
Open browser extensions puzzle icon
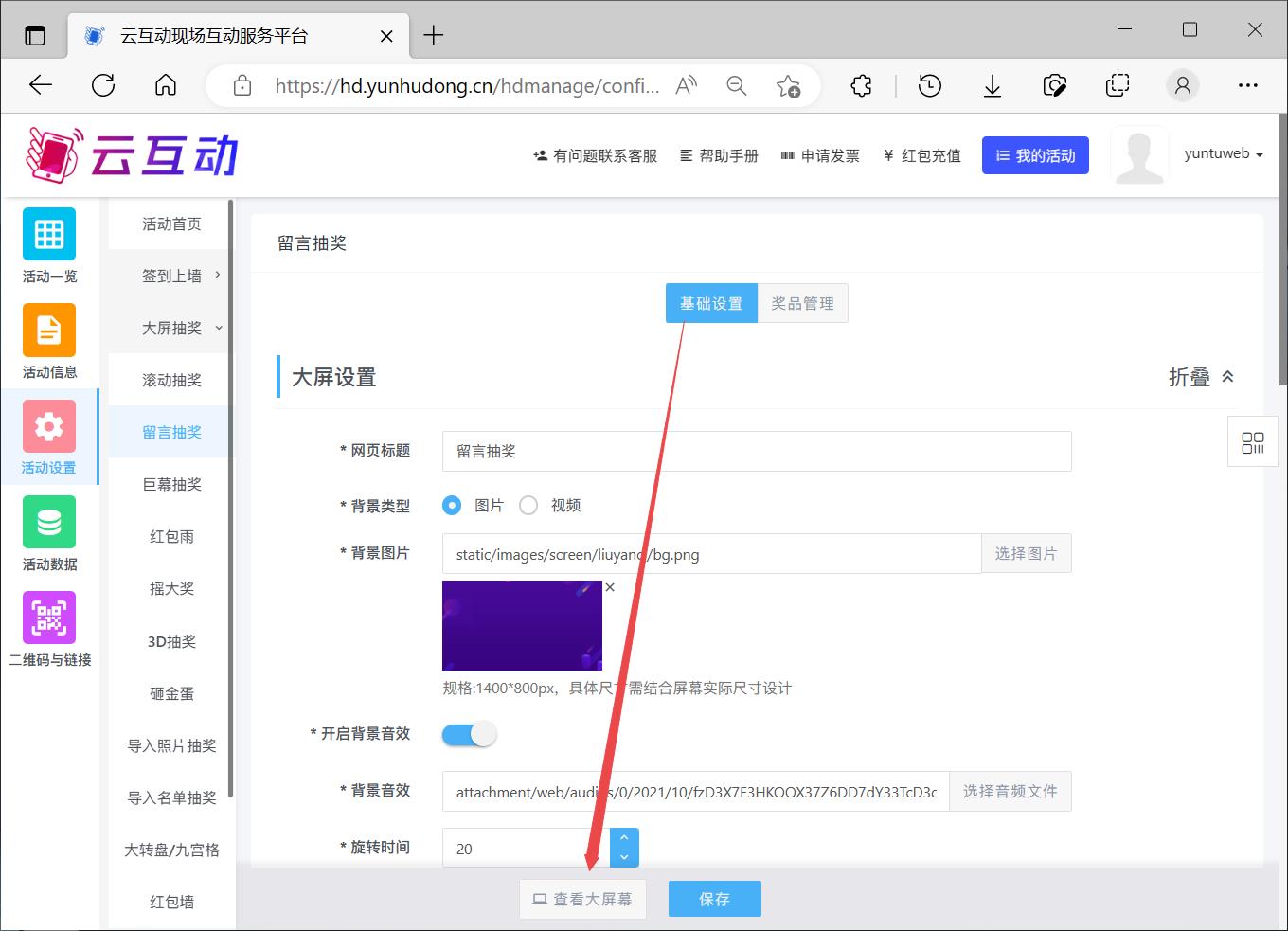click(861, 86)
